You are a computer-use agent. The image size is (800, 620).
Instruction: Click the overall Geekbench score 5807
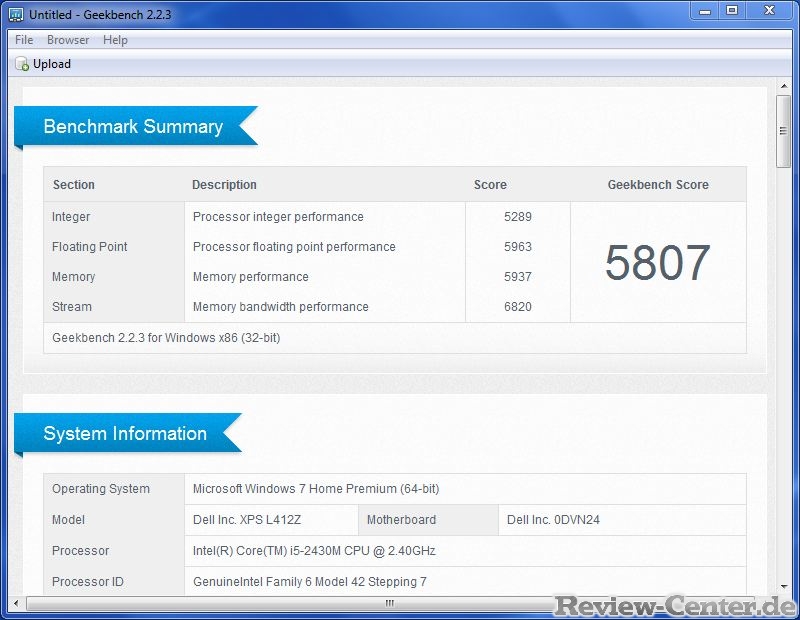click(658, 263)
